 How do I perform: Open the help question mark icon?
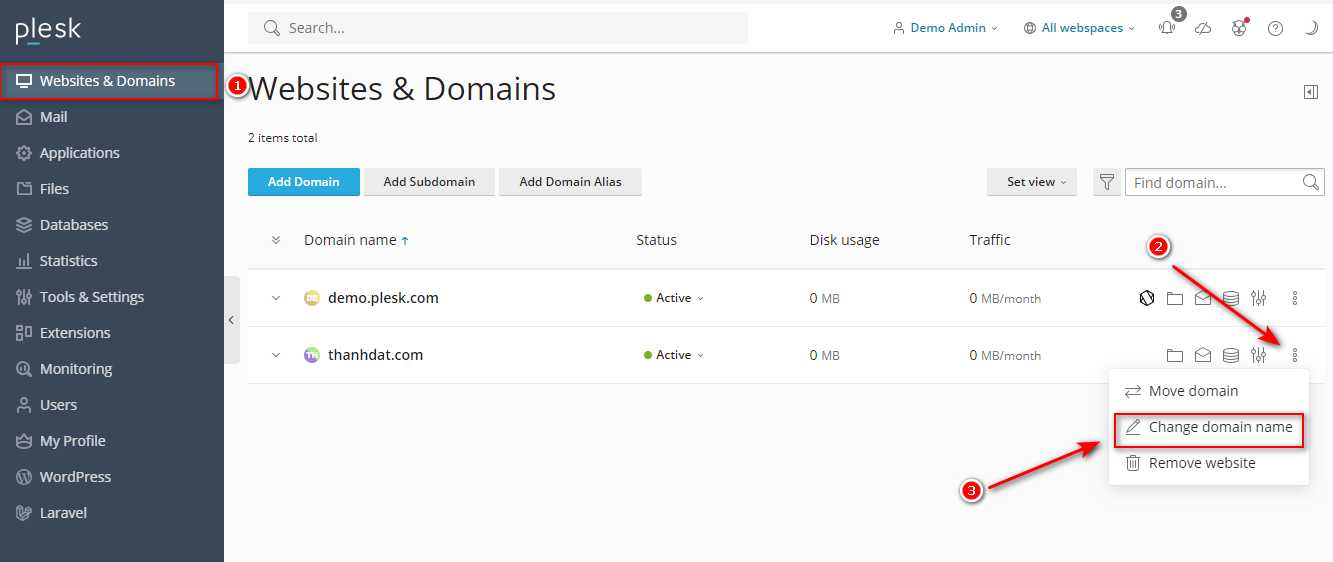(x=1275, y=28)
